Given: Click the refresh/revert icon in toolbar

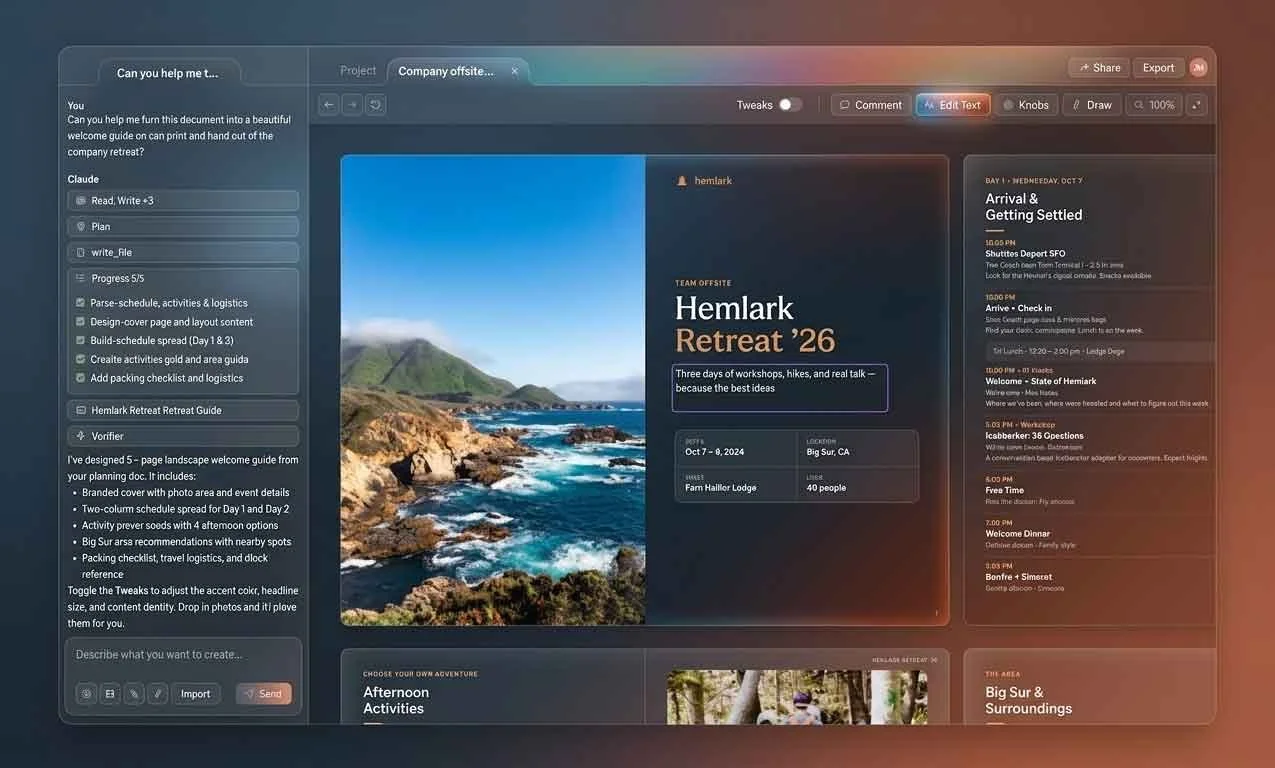Looking at the screenshot, I should (x=375, y=104).
